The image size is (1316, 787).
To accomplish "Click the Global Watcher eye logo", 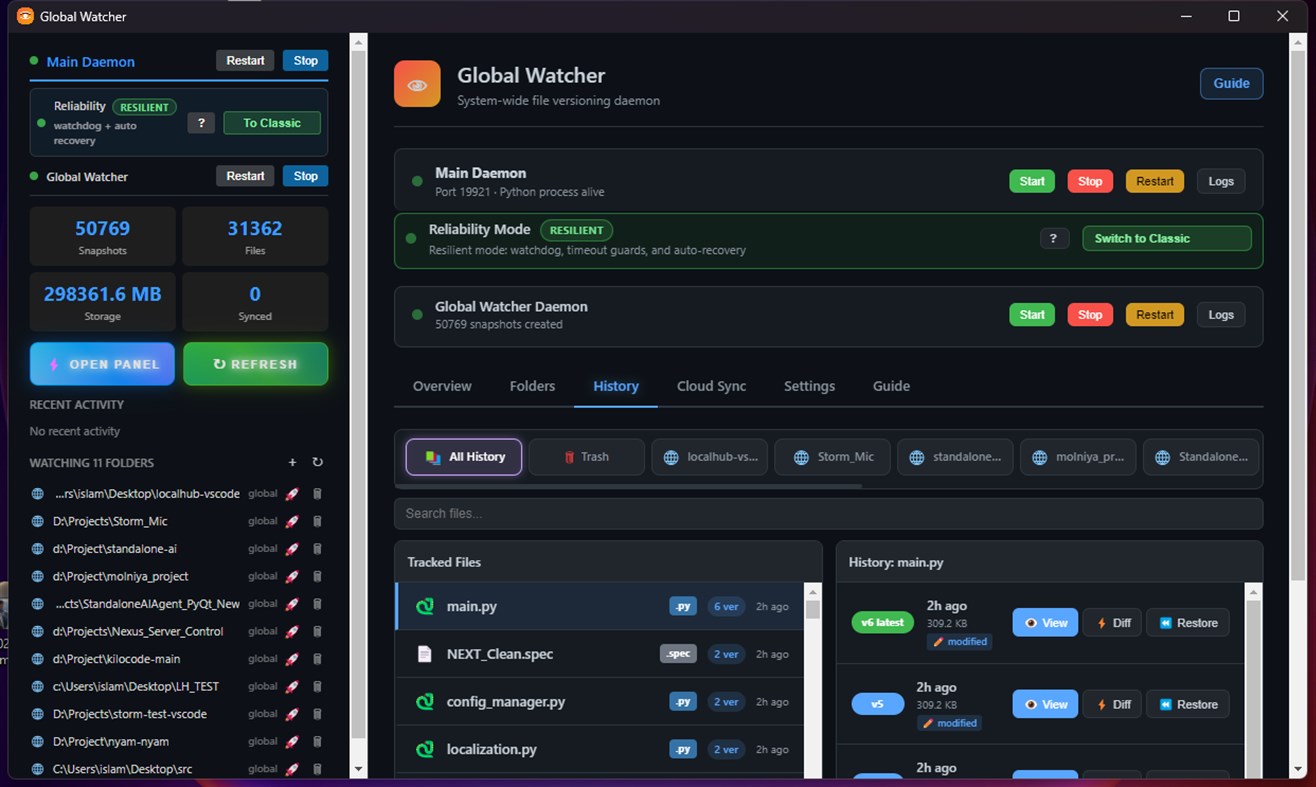I will point(417,84).
